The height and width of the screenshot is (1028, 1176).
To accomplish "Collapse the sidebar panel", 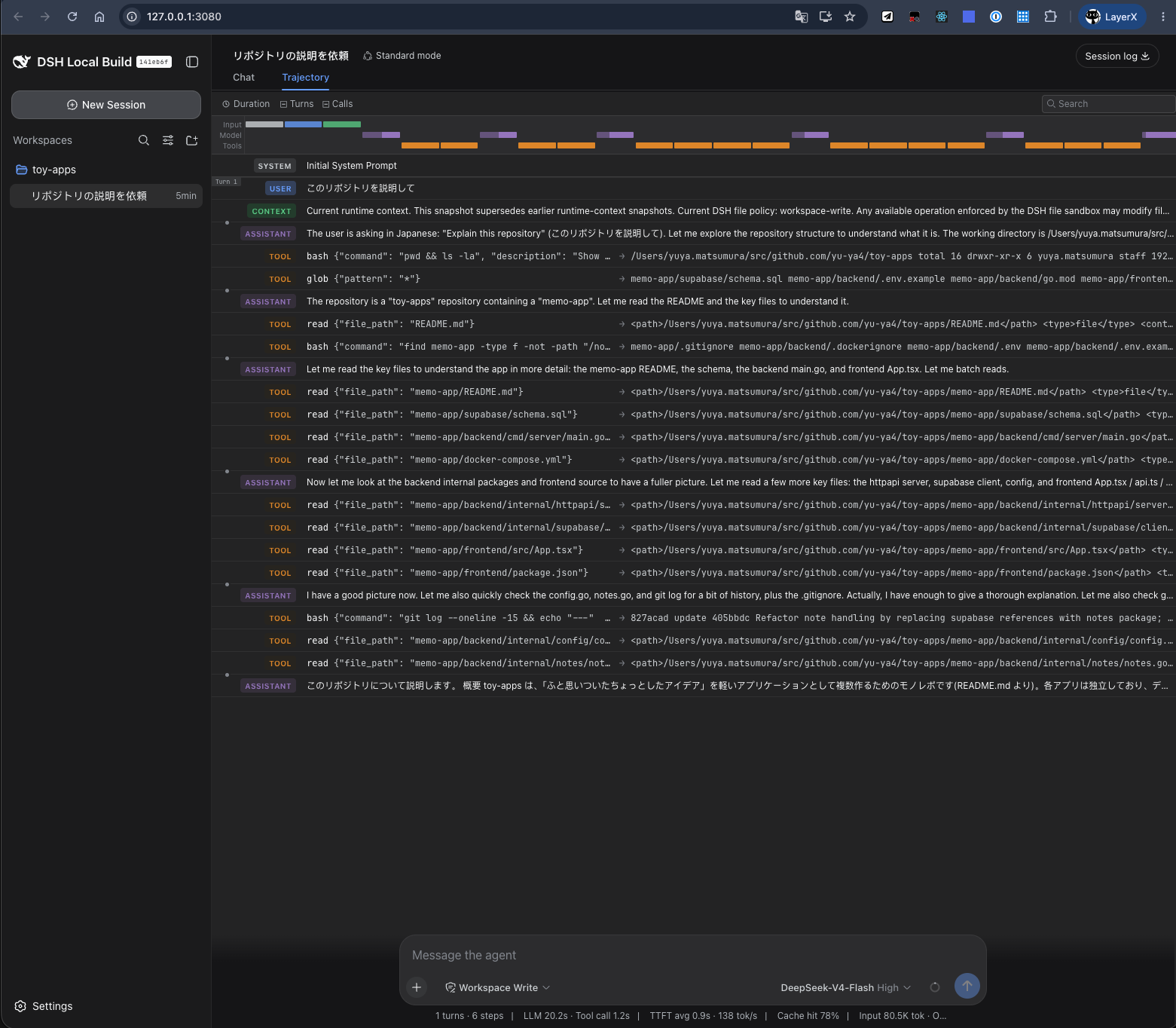I will pos(192,62).
